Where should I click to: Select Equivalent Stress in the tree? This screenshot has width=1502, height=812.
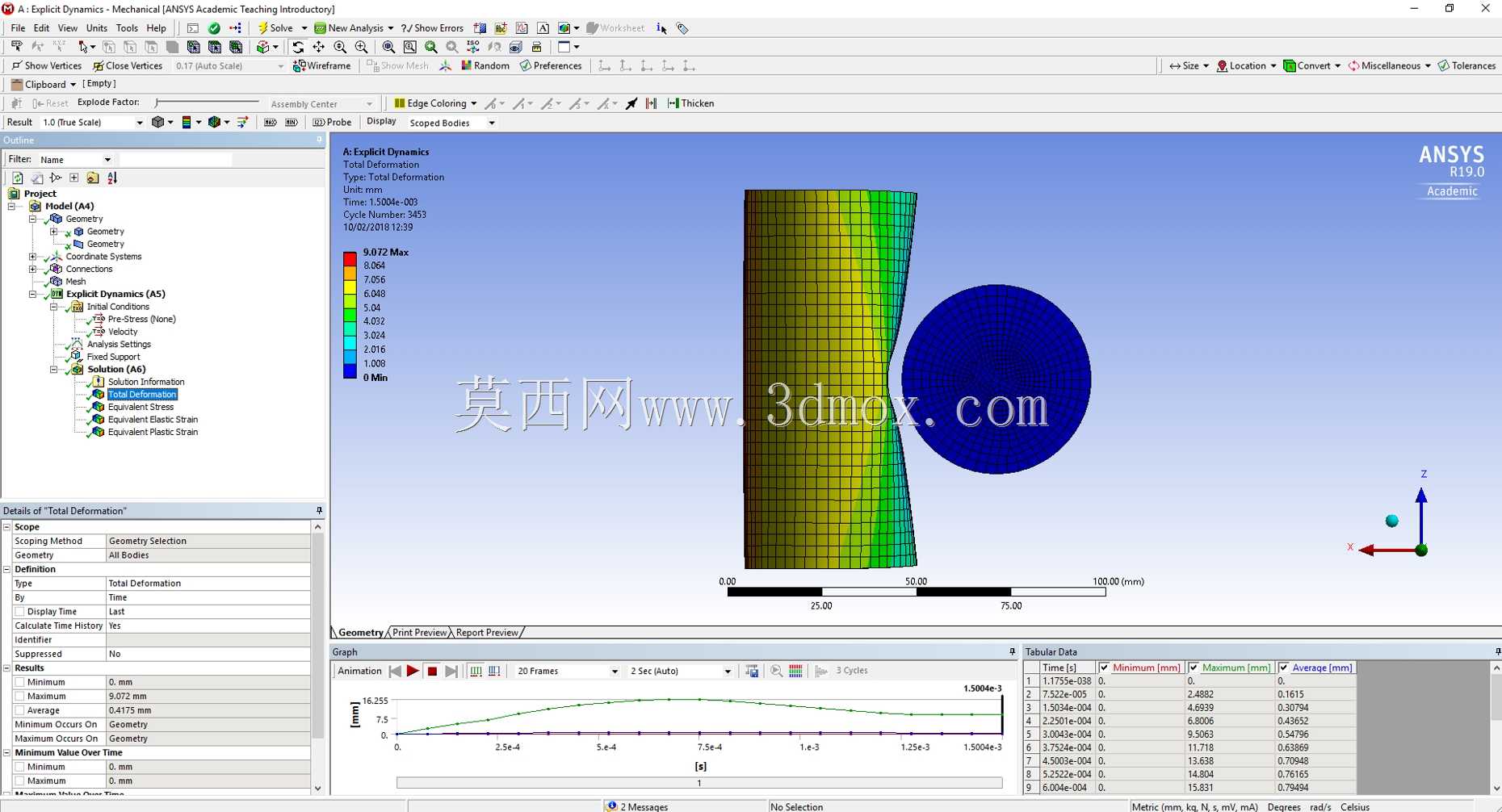(x=141, y=408)
